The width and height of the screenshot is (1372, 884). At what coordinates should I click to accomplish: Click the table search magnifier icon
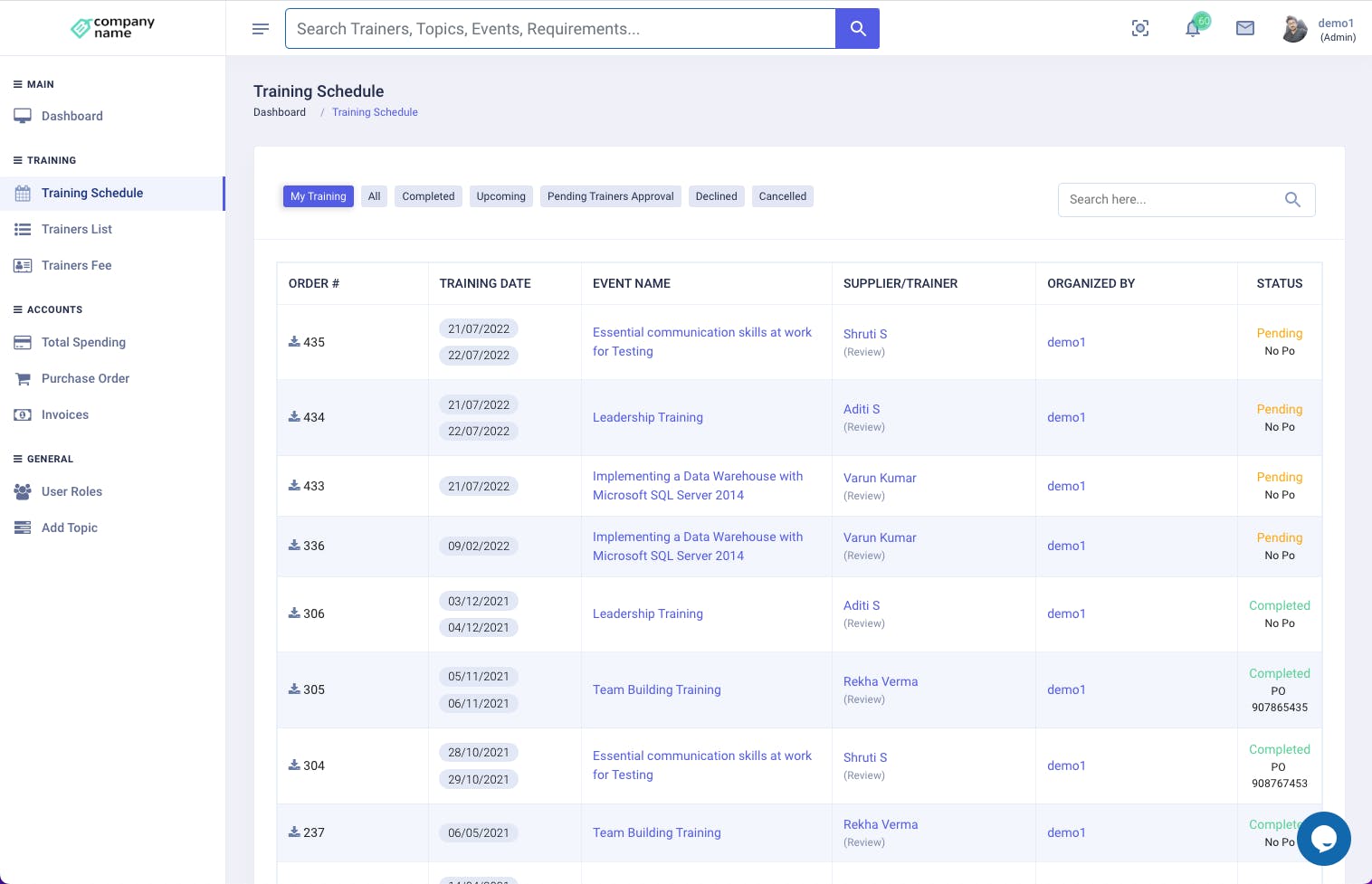1292,200
